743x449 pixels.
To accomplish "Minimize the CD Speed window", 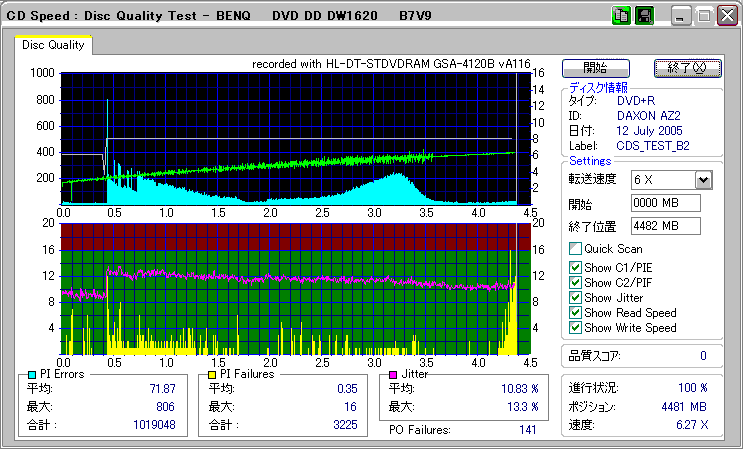I will (681, 16).
